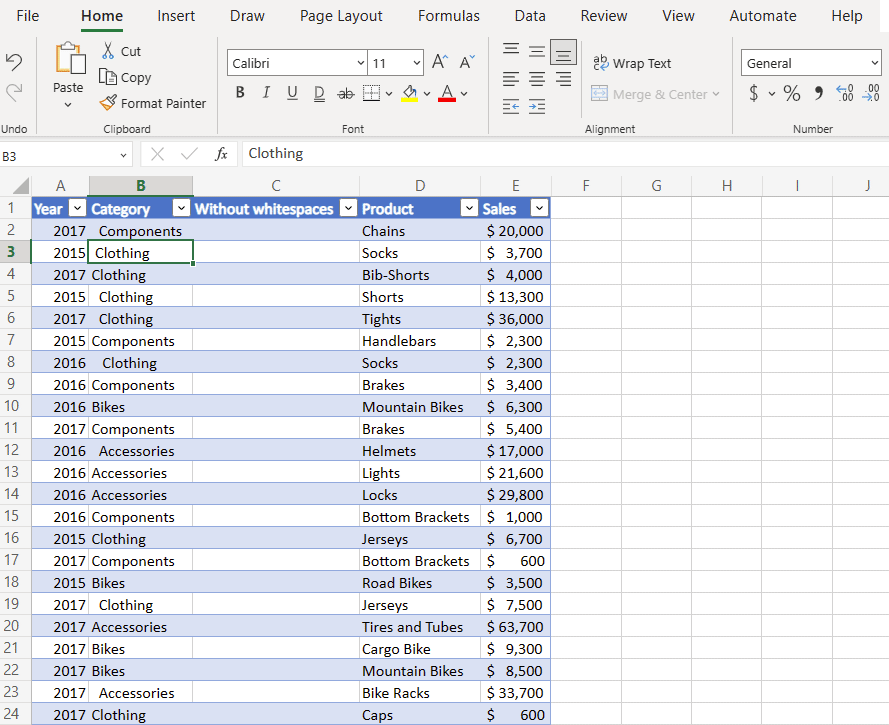Click the Increase Font Size button

[x=438, y=61]
